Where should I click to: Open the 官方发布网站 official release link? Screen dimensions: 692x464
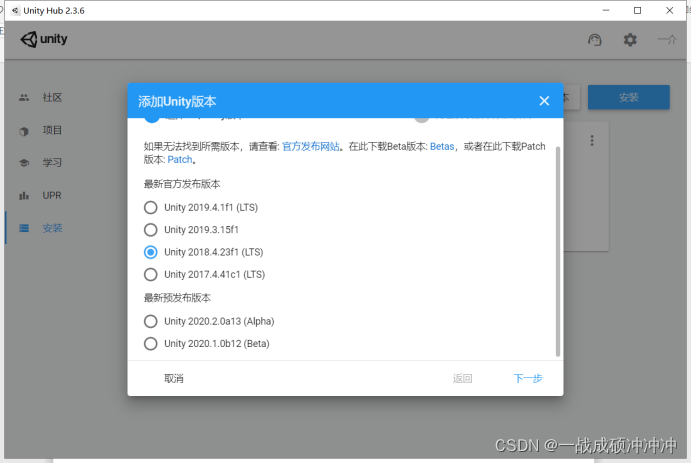tap(311, 147)
